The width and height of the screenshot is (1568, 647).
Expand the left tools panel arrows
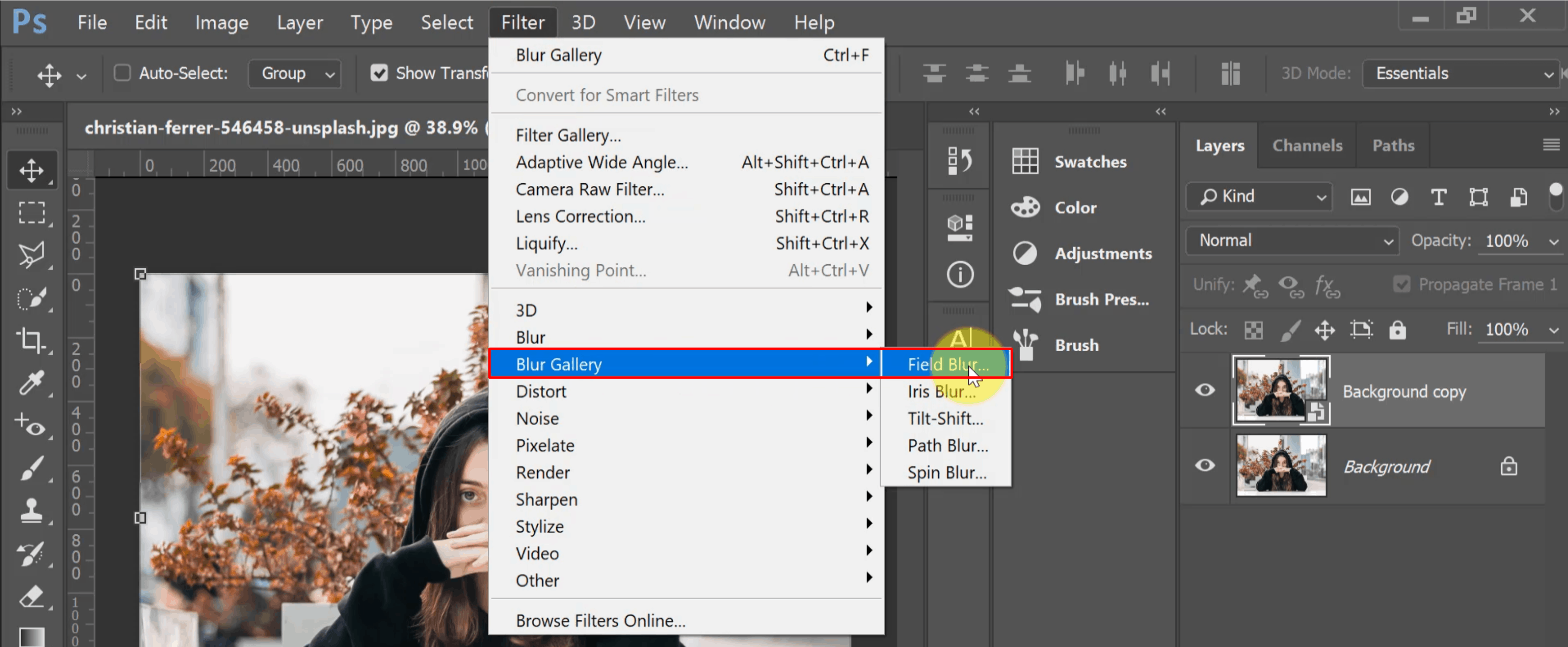click(16, 111)
